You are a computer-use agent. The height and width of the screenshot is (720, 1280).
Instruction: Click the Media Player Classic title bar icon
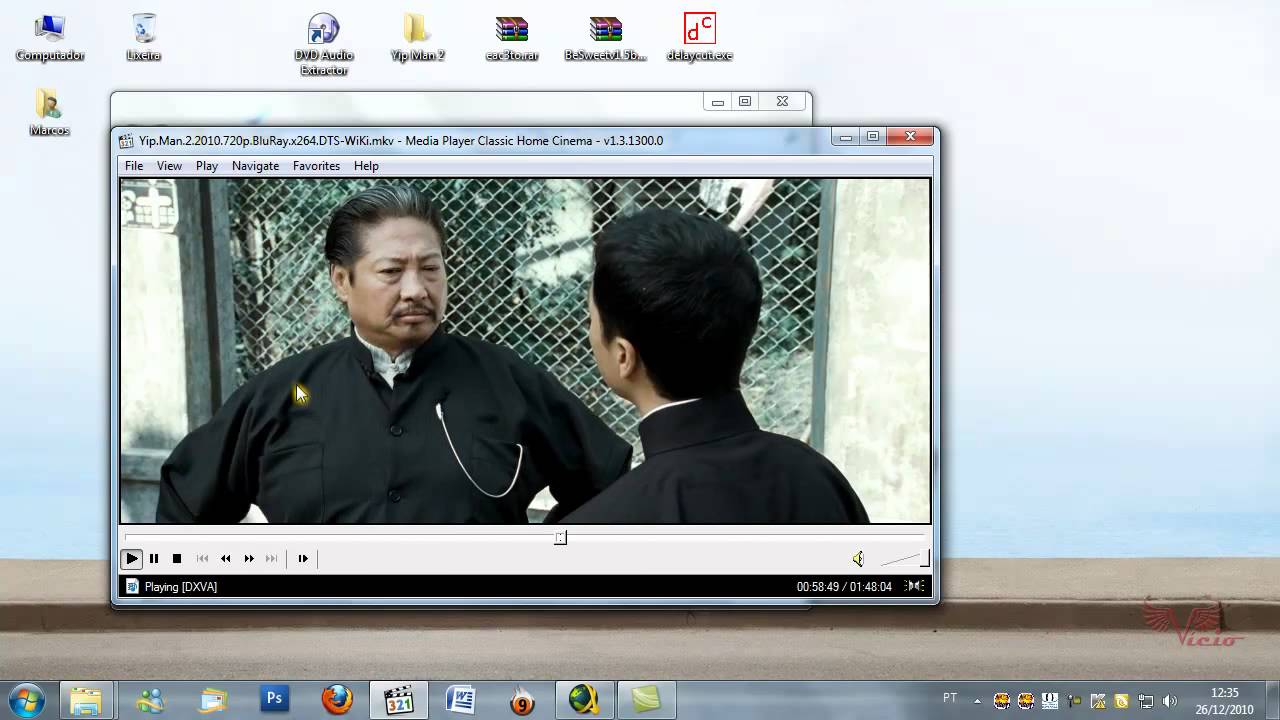click(x=126, y=141)
